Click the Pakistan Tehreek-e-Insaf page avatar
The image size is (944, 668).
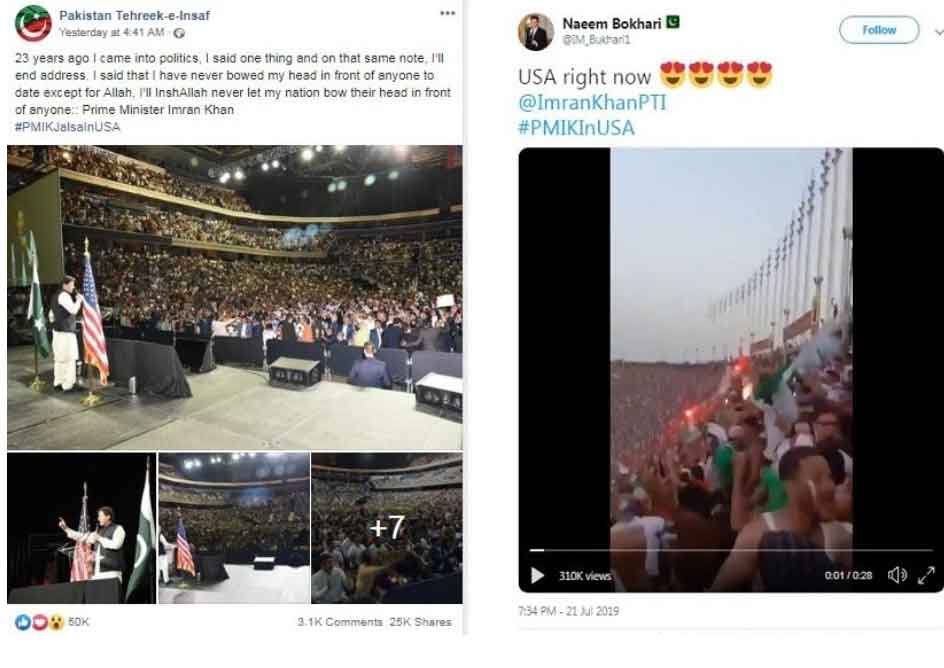pos(33,22)
